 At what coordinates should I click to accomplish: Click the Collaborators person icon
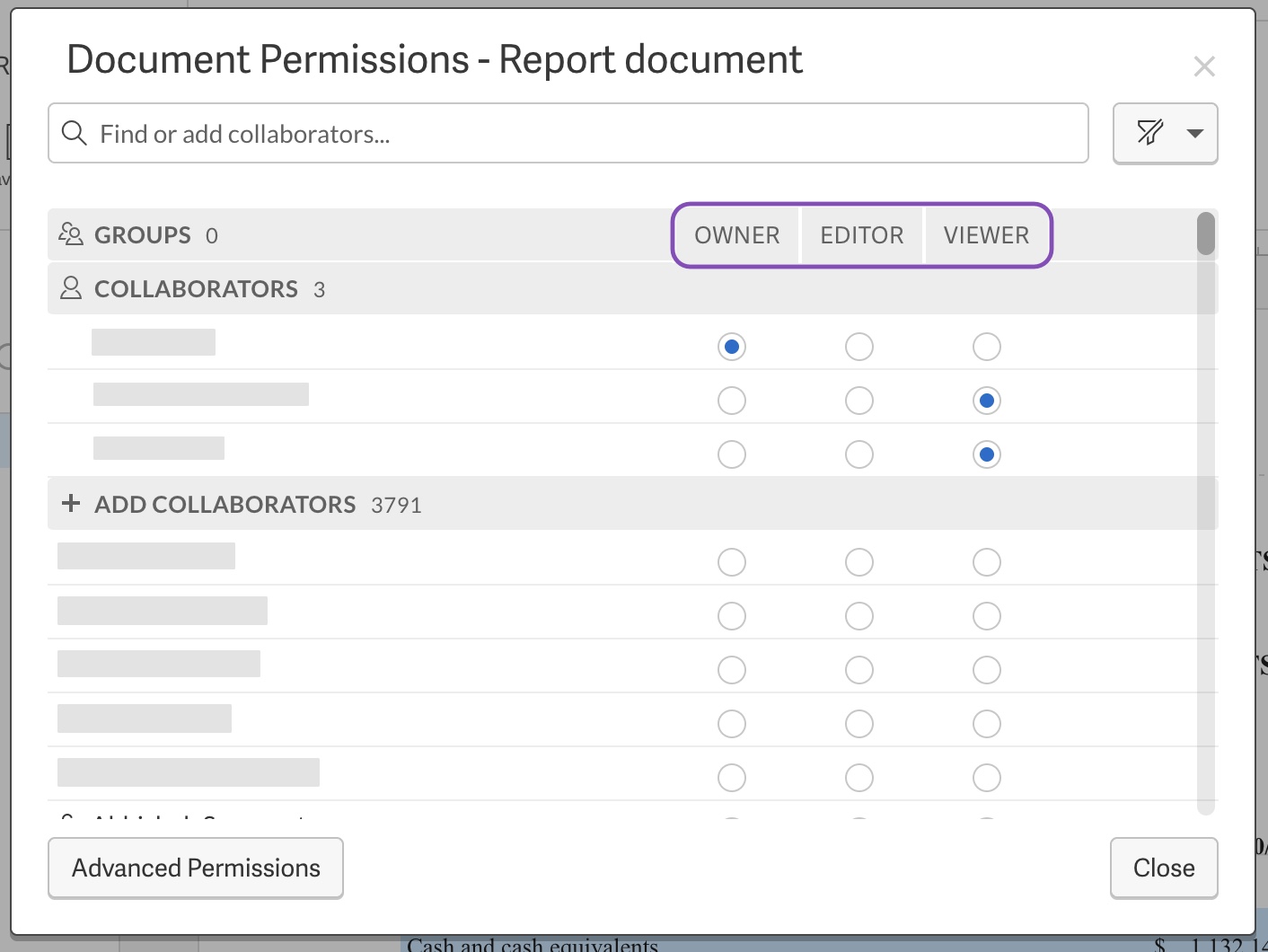pyautogui.click(x=71, y=288)
